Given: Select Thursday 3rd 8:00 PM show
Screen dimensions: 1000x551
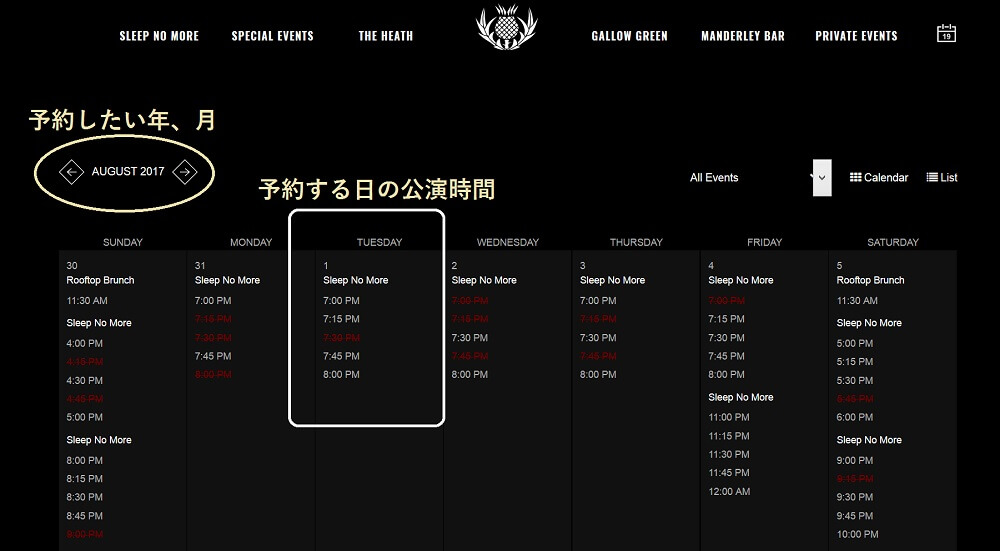Looking at the screenshot, I should tap(598, 374).
